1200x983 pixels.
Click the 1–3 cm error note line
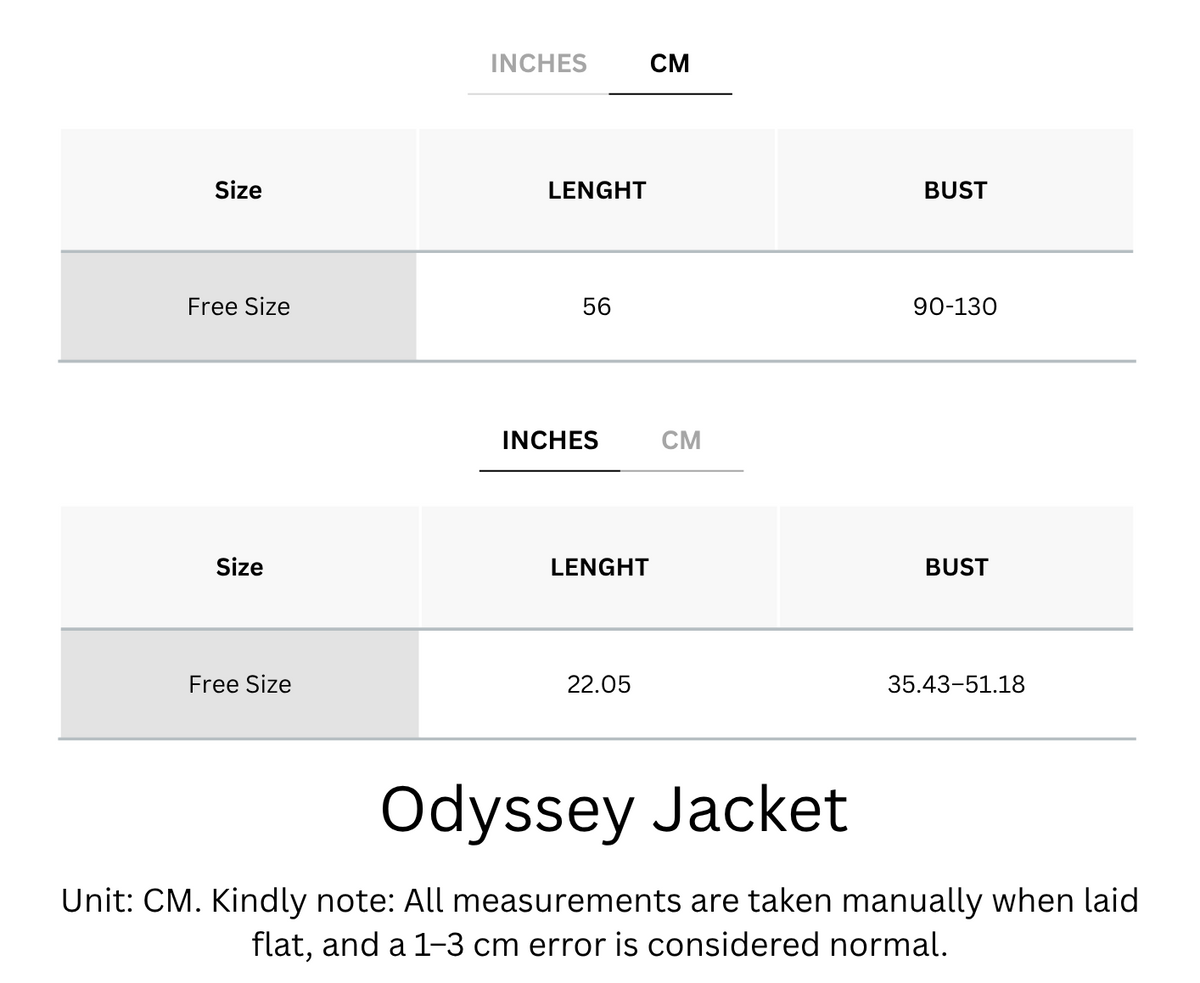click(x=600, y=944)
